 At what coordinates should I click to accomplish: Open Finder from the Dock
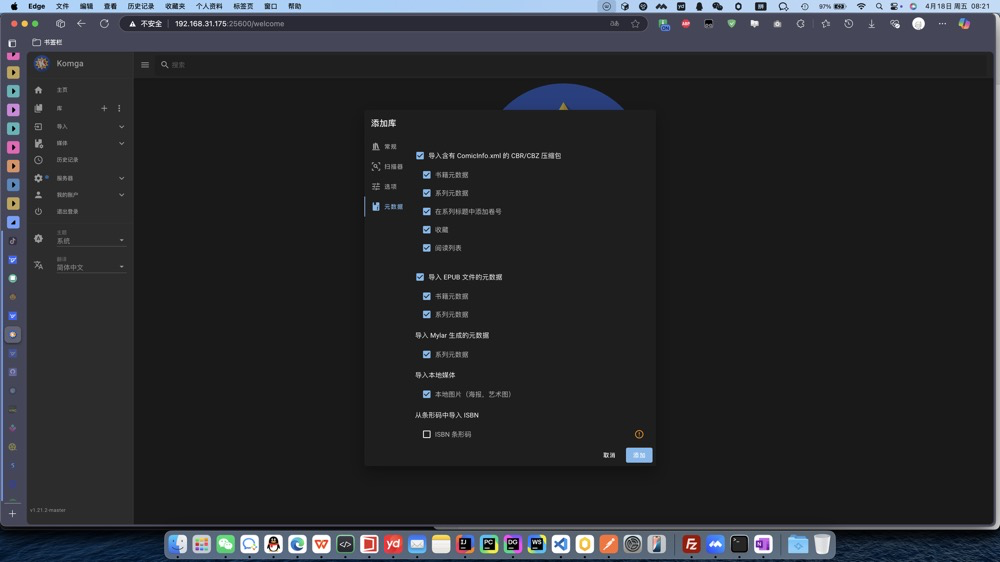(178, 544)
